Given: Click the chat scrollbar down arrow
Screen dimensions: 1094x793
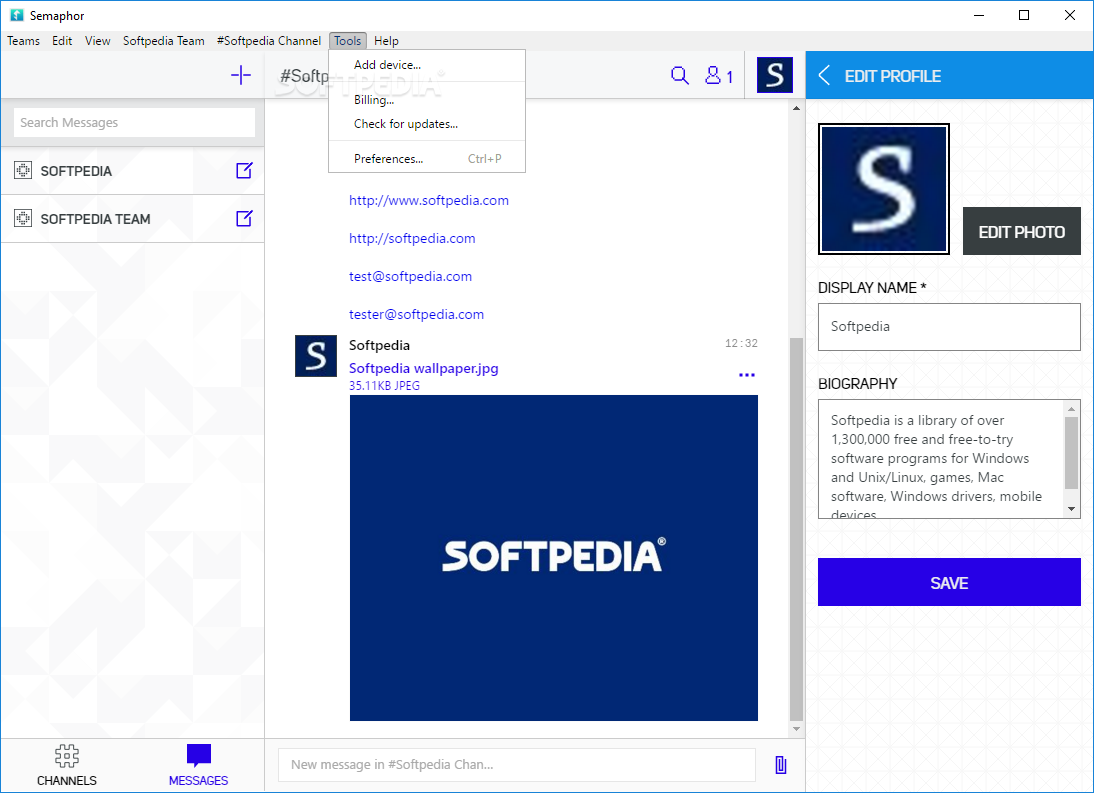Looking at the screenshot, I should pyautogui.click(x=796, y=729).
